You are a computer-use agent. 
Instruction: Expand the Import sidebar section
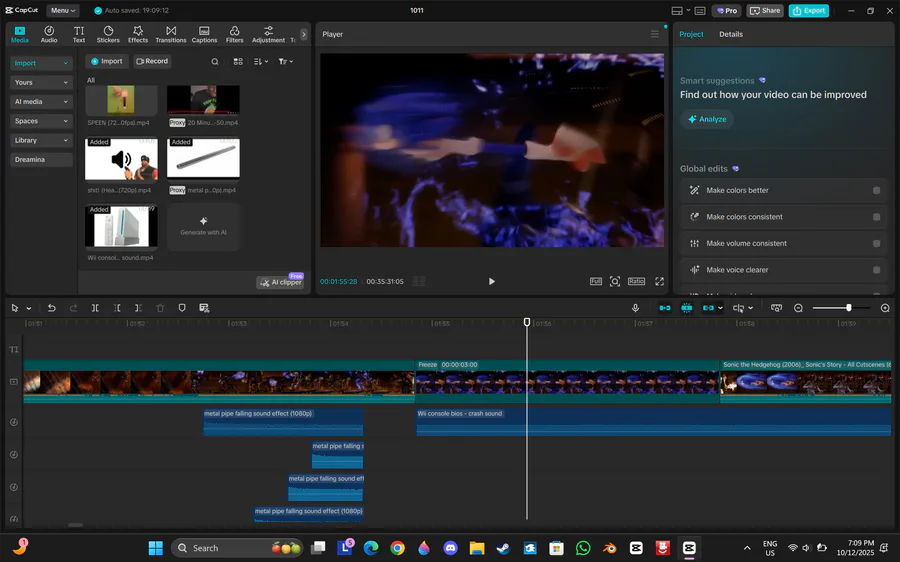[x=41, y=63]
